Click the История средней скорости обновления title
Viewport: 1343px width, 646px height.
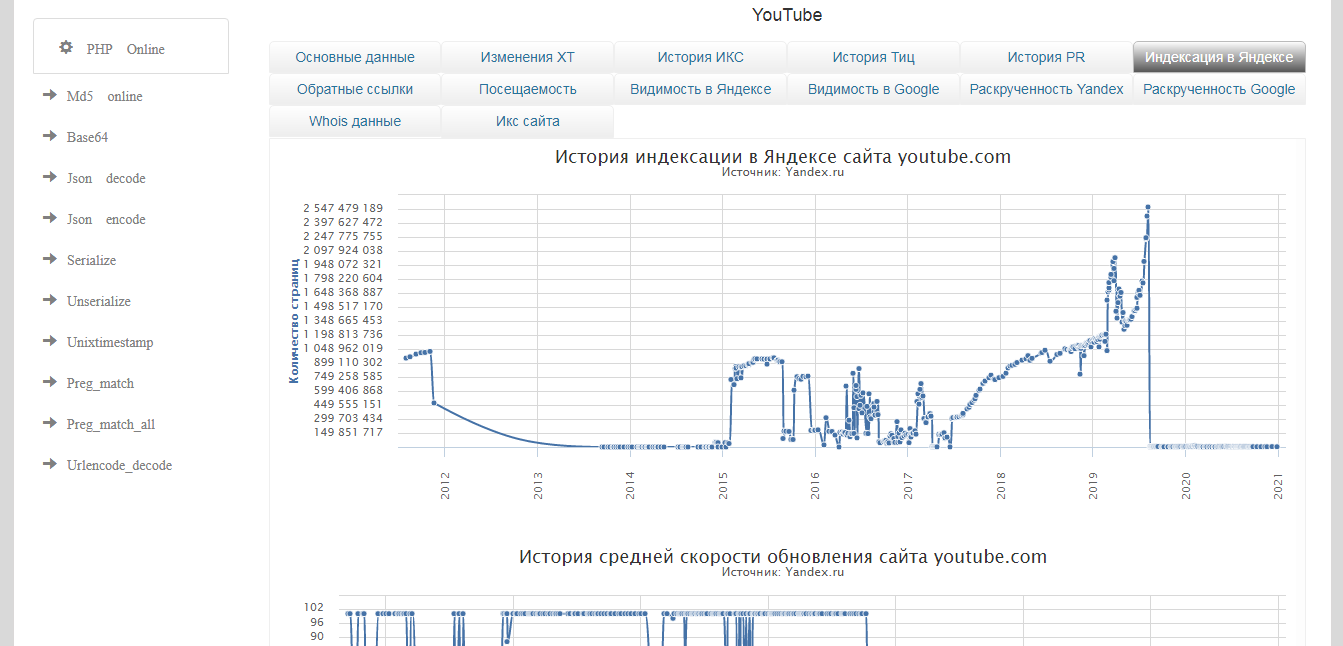pos(783,557)
